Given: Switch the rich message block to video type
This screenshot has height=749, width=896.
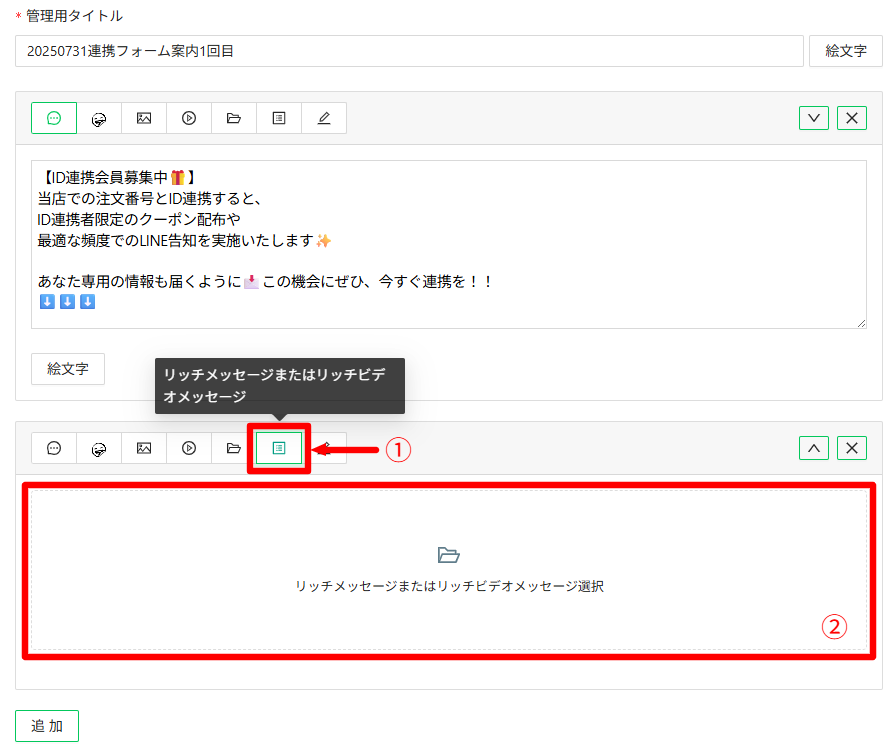Looking at the screenshot, I should coord(189,448).
